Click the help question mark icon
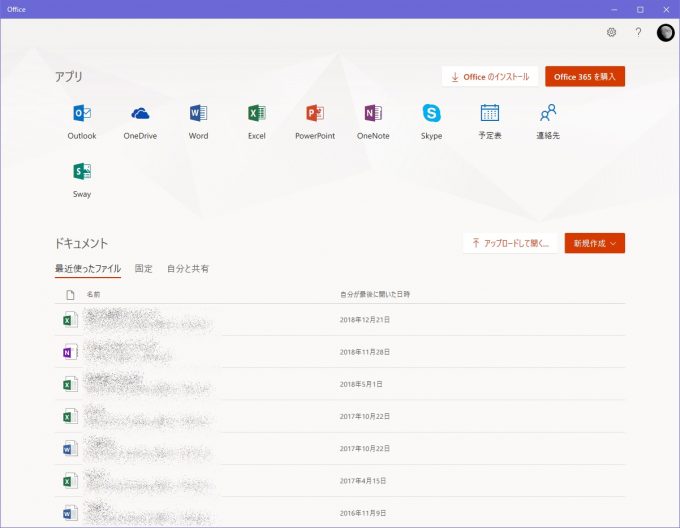Viewport: 680px width, 528px height. coord(638,32)
